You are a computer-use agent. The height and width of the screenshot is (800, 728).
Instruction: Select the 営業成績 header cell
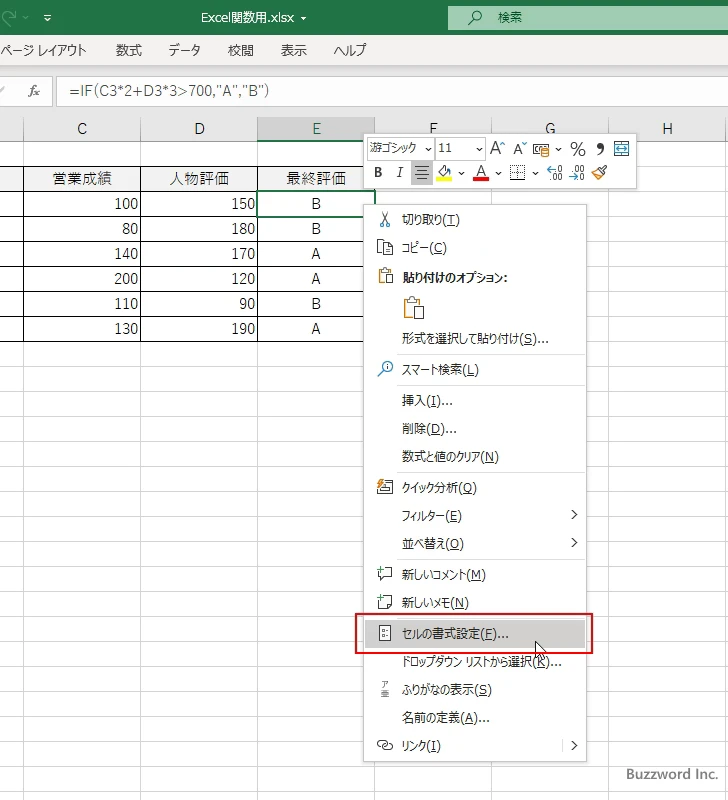pyautogui.click(x=82, y=179)
